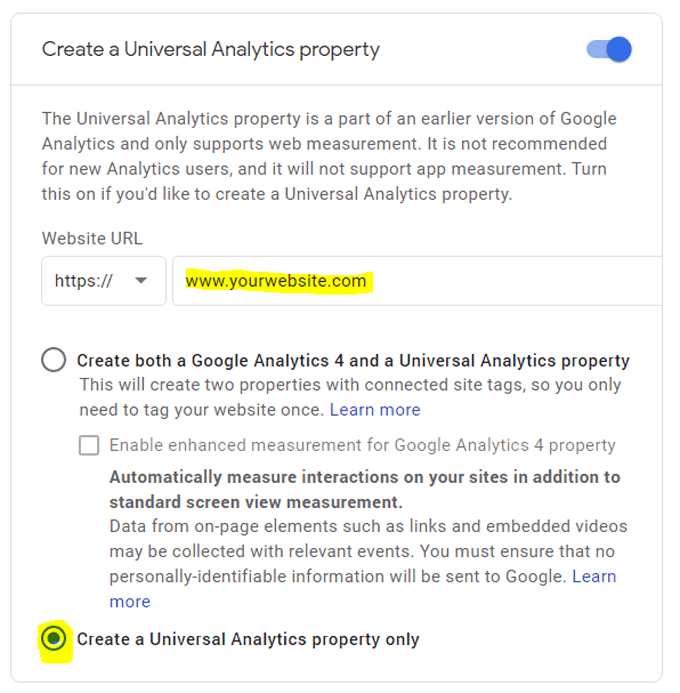Click the 'Create a Universal Analytics property only' label
Screen dimensions: 680x693
coord(248,639)
